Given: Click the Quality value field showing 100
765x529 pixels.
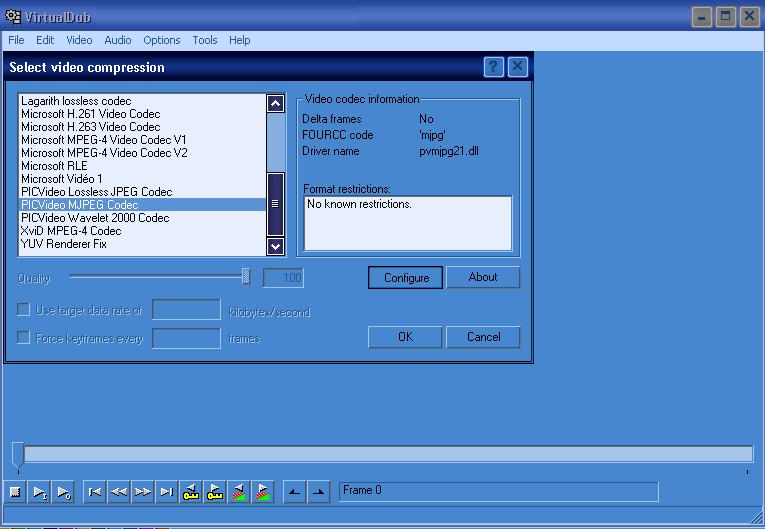Looking at the screenshot, I should click(283, 278).
